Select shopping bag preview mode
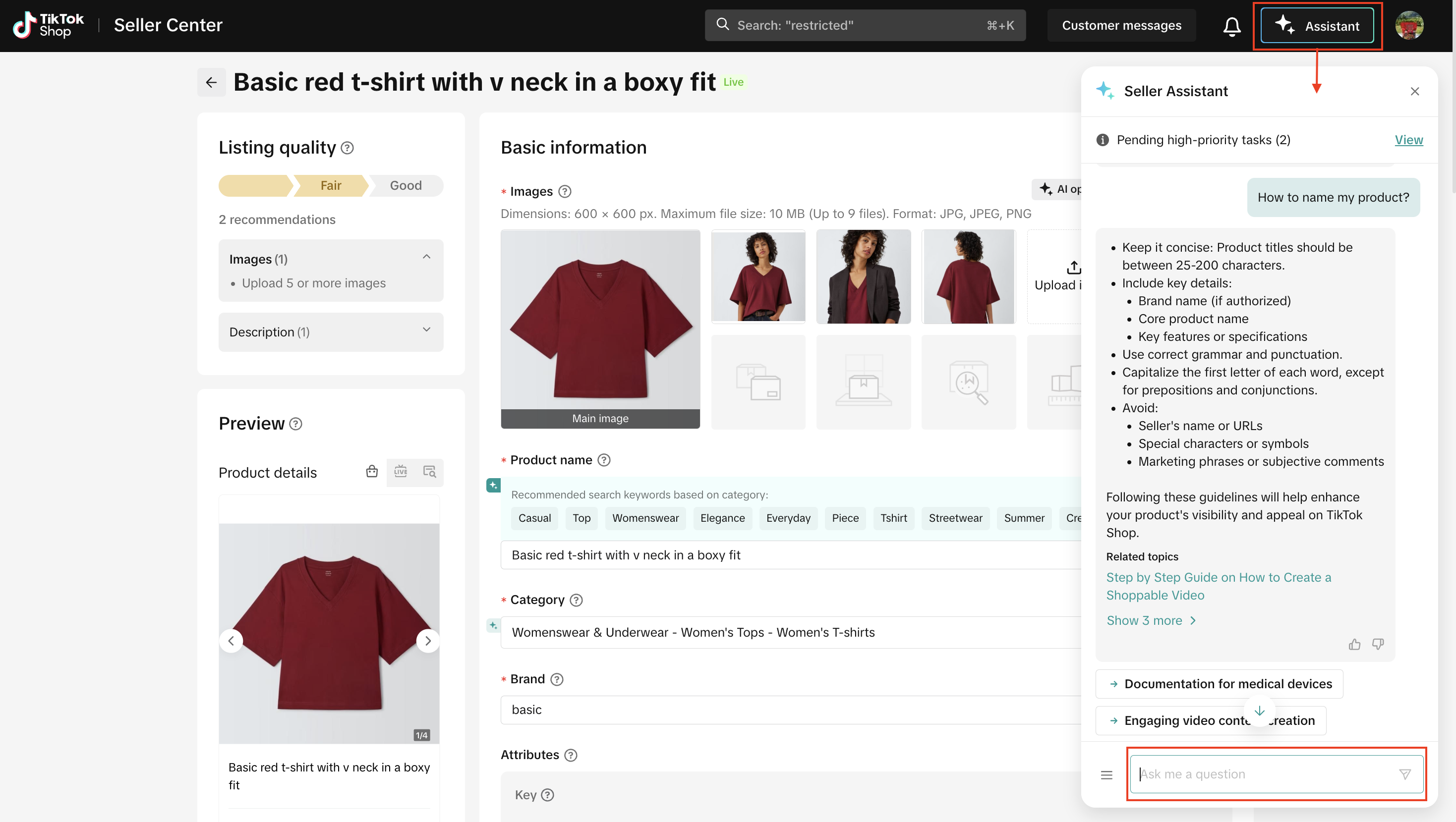 click(x=371, y=472)
